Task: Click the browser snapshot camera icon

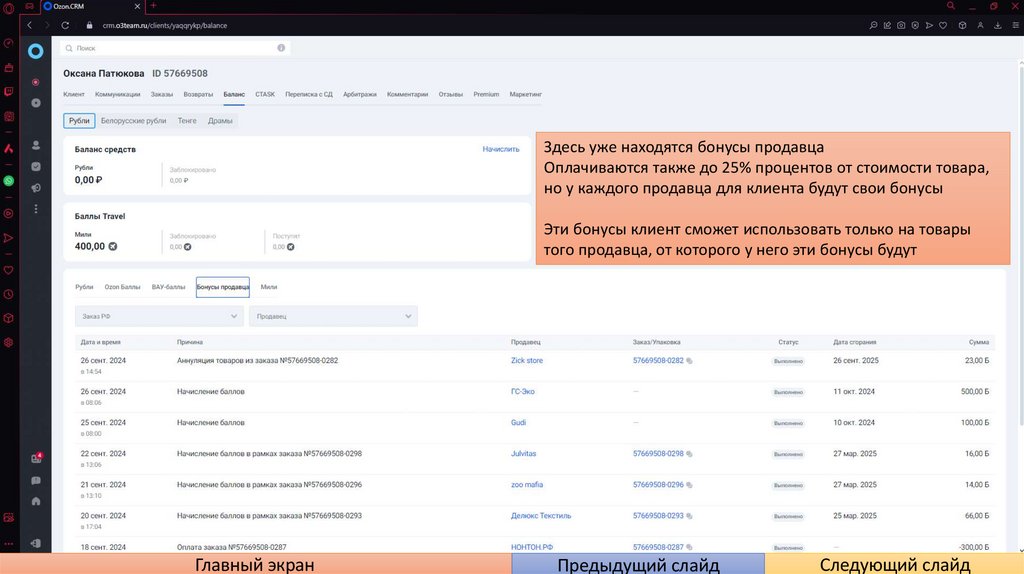Action: (x=901, y=25)
